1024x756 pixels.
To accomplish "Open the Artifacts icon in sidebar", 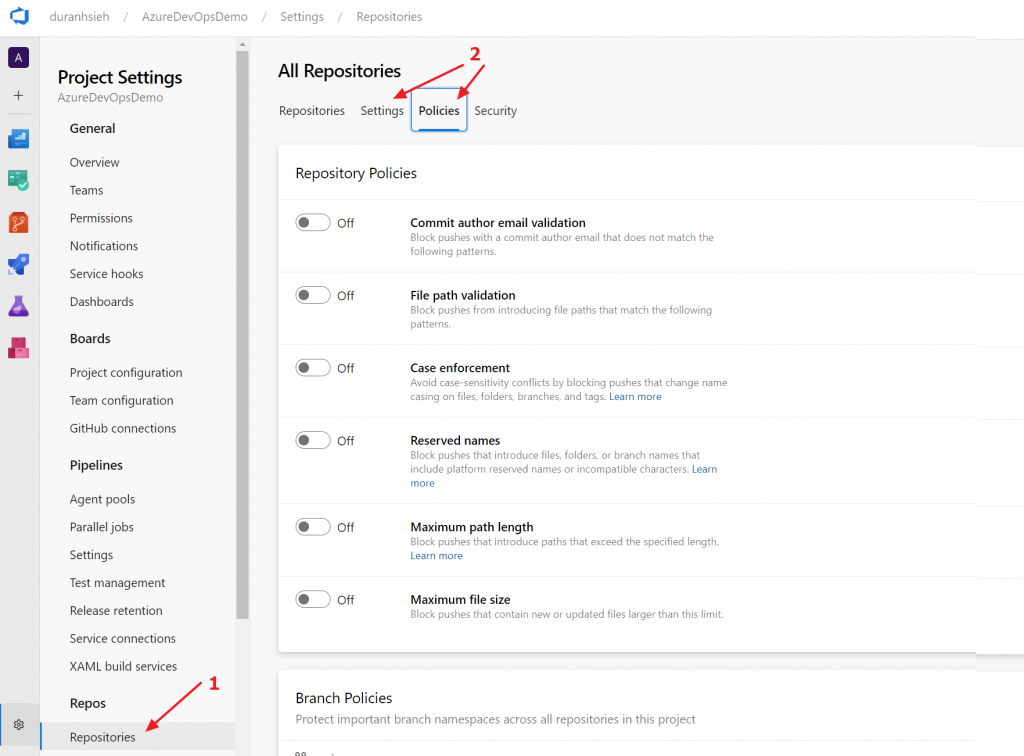I will tap(18, 348).
